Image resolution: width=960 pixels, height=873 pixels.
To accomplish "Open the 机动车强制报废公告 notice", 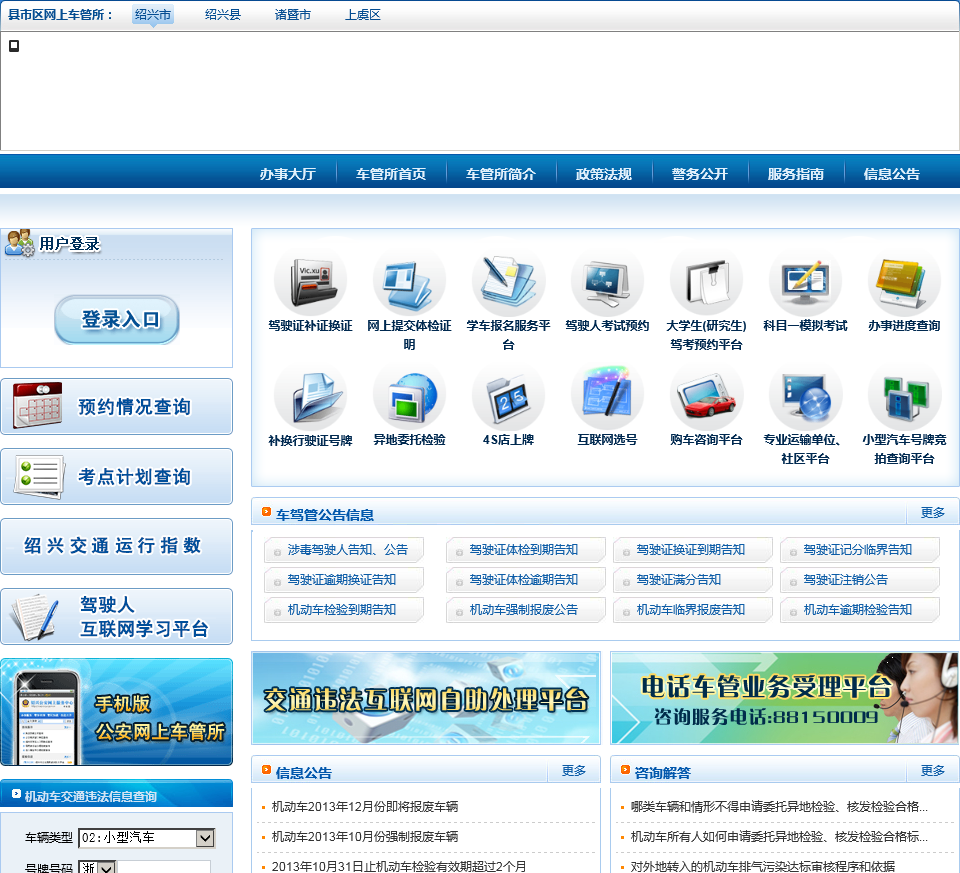I will pos(526,610).
